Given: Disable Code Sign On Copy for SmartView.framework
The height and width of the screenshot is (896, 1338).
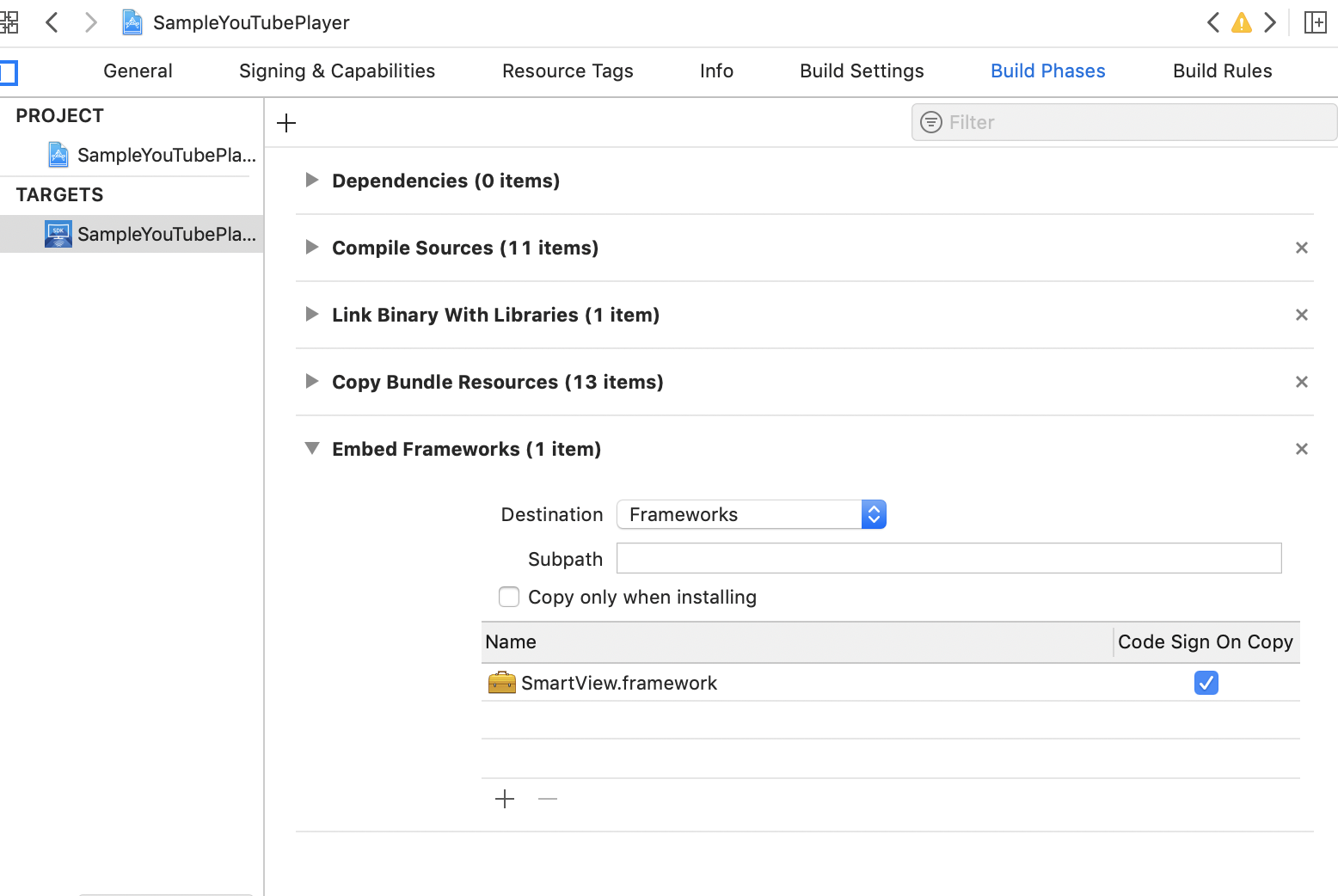Looking at the screenshot, I should point(1206,682).
